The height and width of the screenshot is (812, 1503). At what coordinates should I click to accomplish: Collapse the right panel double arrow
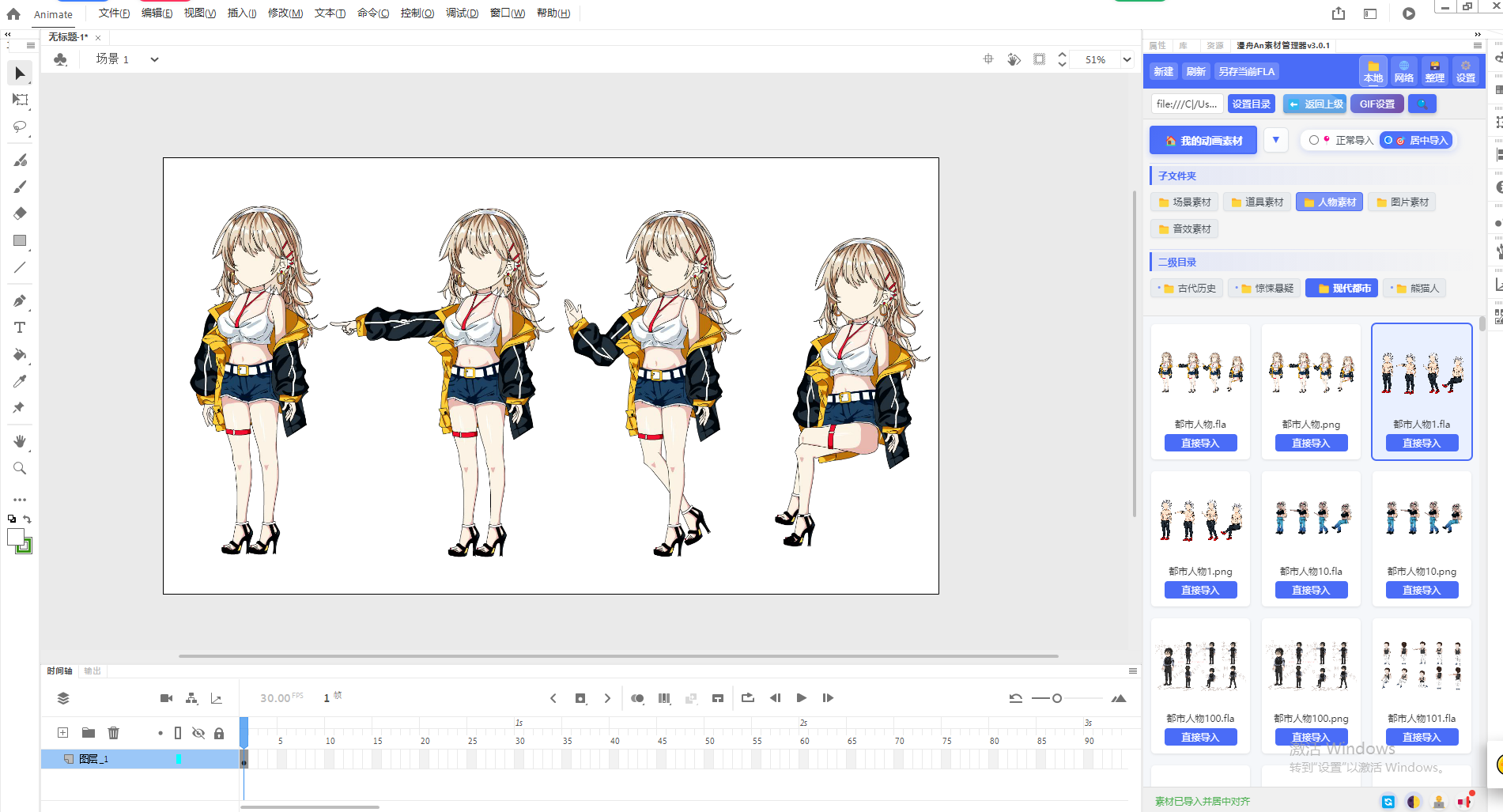[x=1478, y=34]
